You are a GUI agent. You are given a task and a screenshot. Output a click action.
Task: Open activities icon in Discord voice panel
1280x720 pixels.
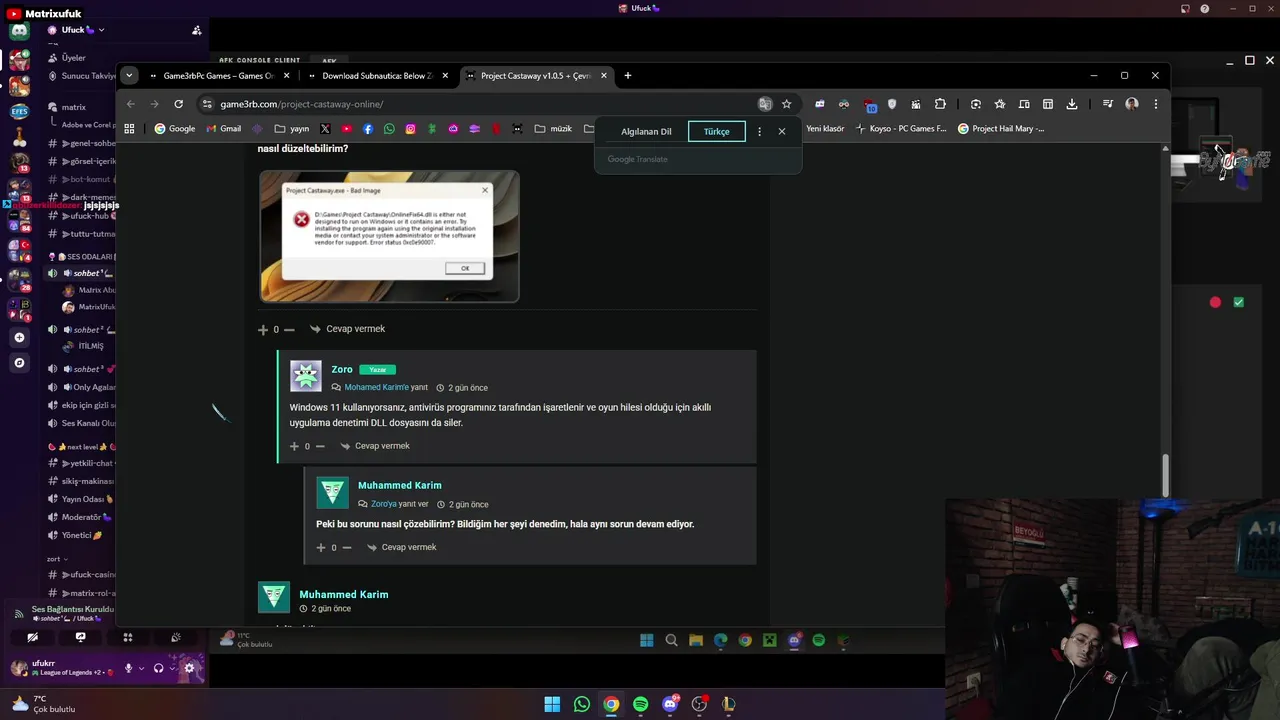click(x=128, y=637)
